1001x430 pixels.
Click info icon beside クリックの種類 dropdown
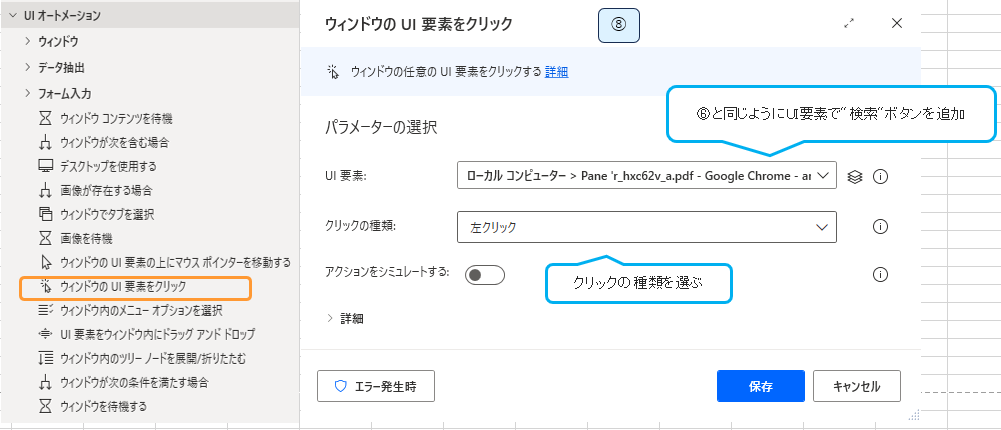coord(881,227)
